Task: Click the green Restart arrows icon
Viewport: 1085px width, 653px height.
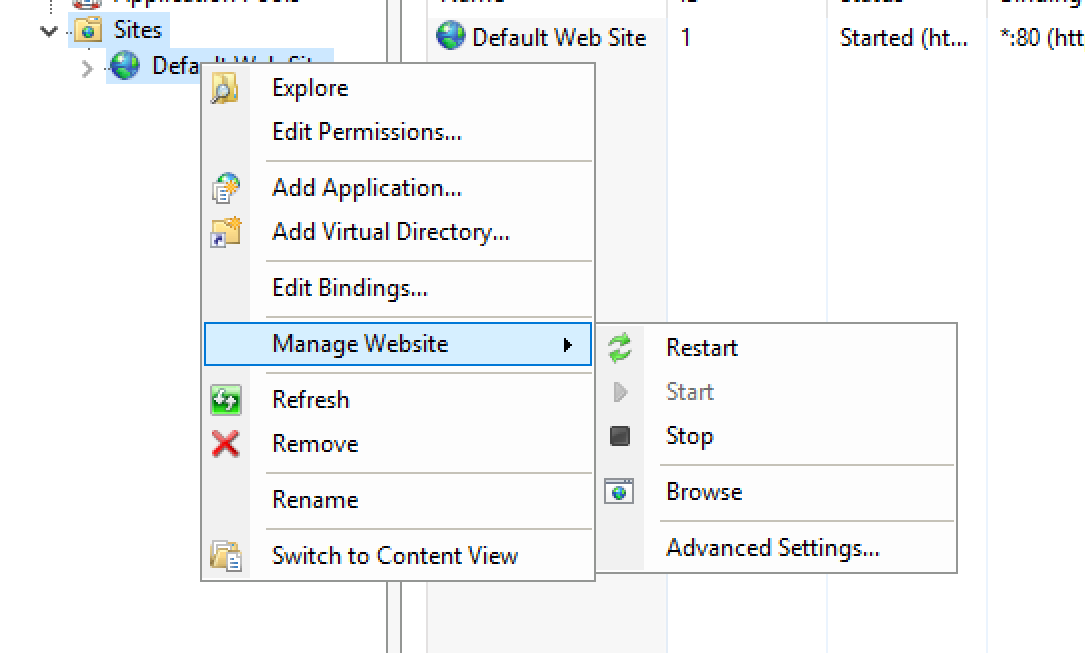Action: pos(620,347)
